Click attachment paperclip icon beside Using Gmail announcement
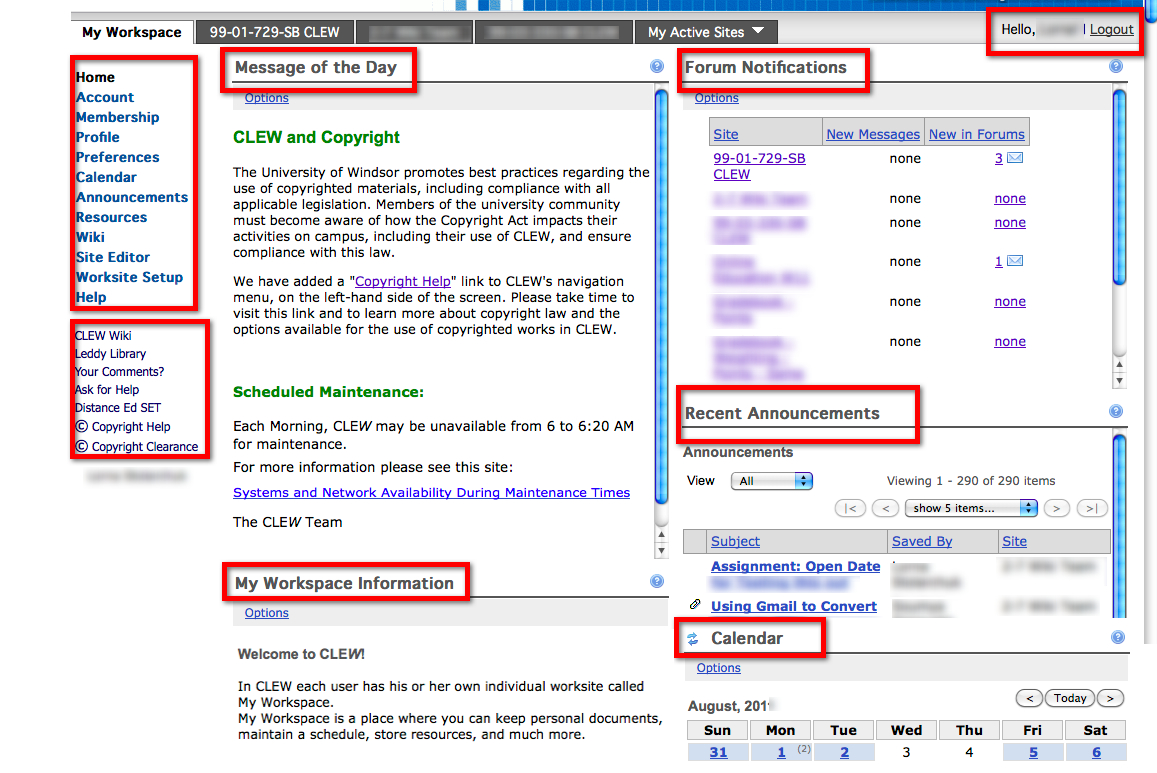 pos(695,605)
